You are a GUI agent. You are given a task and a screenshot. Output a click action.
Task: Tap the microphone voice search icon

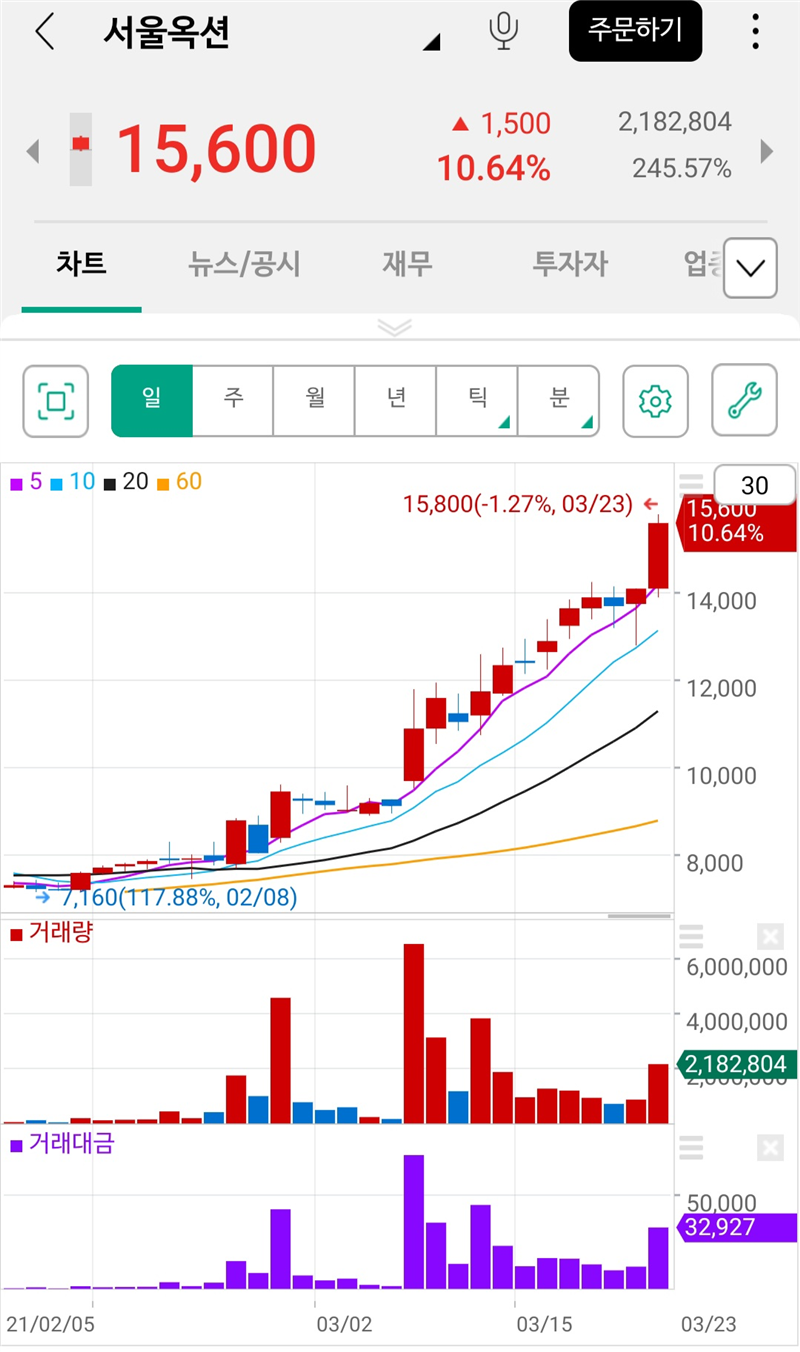coord(504,32)
